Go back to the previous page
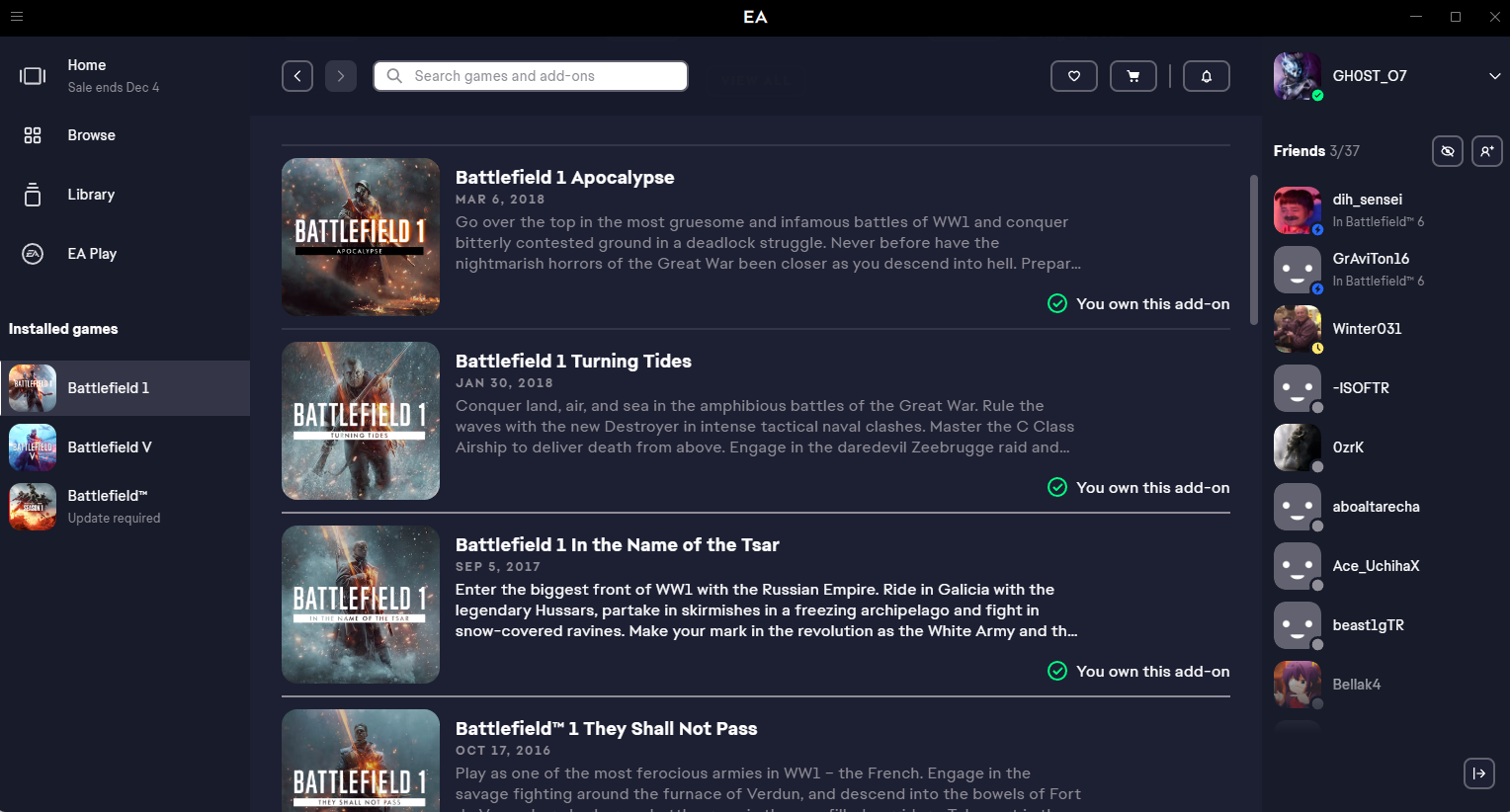Screen dimensions: 1510x812 pos(297,76)
